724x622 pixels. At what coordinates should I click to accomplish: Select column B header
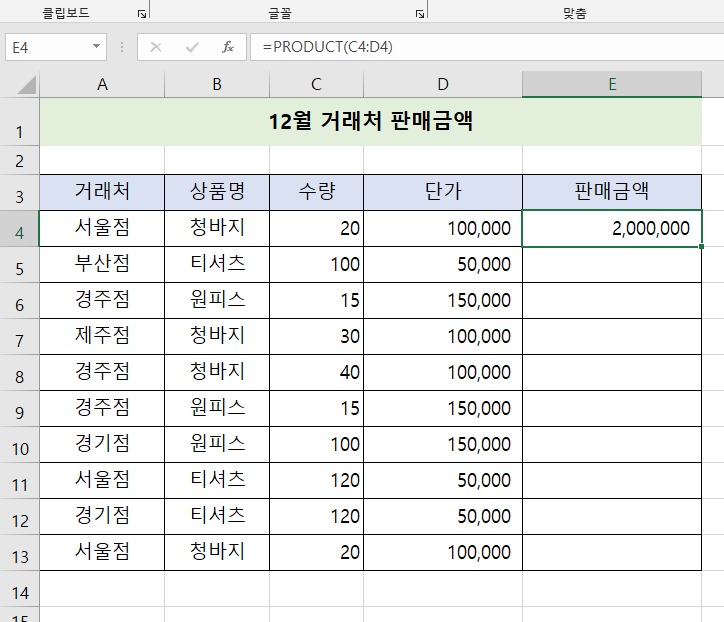[217, 85]
